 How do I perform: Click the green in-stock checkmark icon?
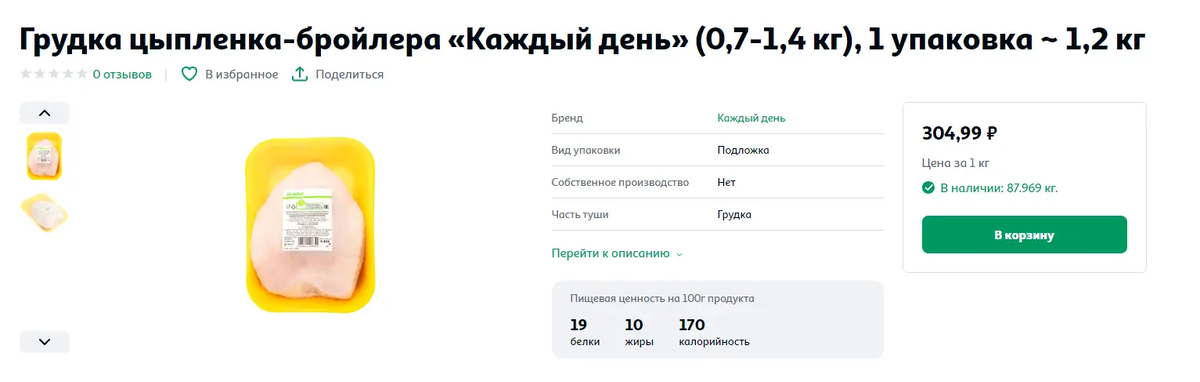point(928,187)
